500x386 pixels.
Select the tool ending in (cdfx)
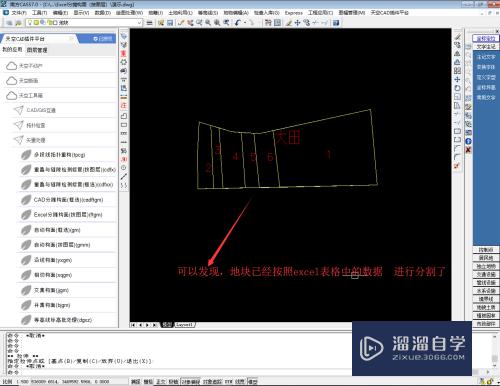point(67,170)
